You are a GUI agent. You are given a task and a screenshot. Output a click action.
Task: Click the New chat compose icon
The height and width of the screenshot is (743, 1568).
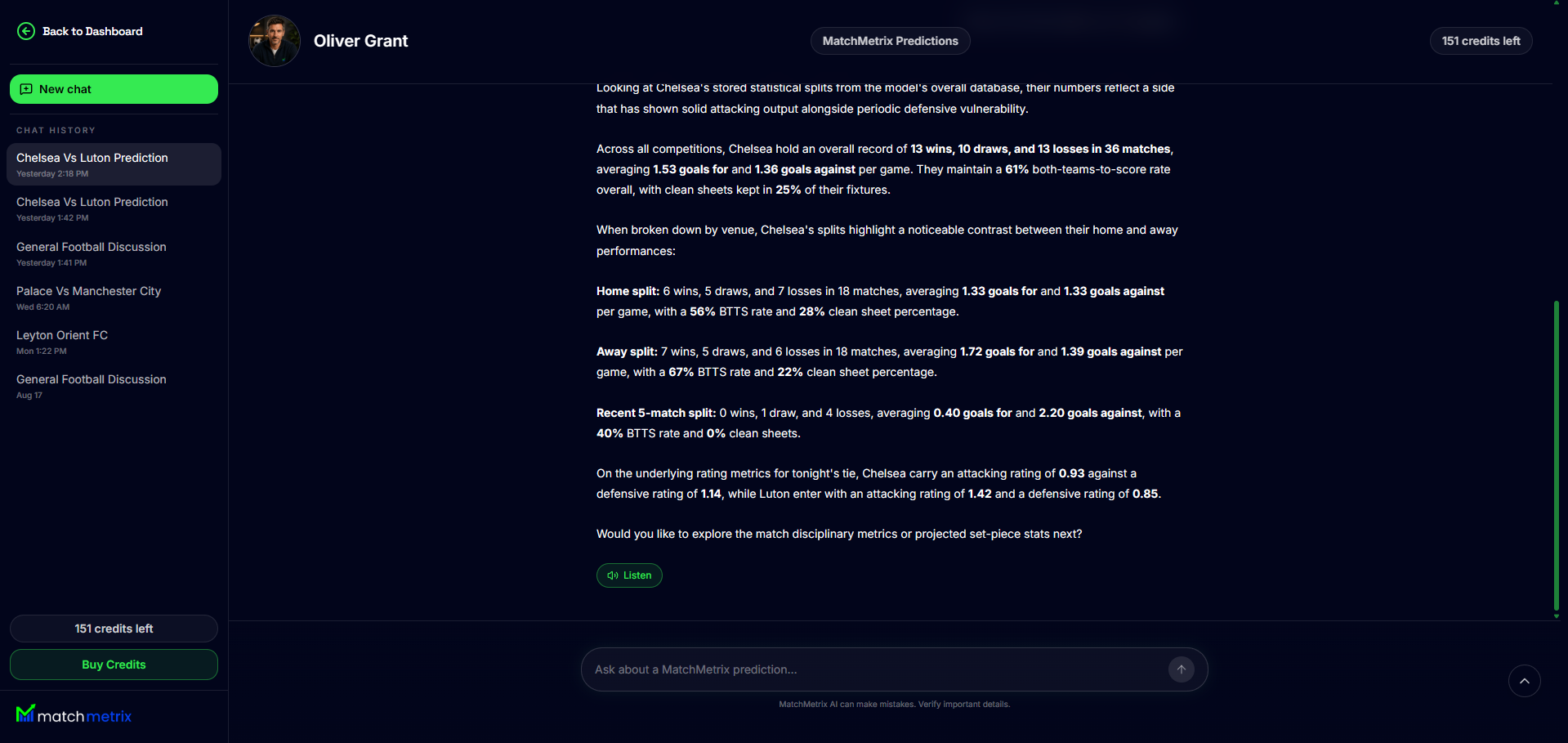[26, 89]
